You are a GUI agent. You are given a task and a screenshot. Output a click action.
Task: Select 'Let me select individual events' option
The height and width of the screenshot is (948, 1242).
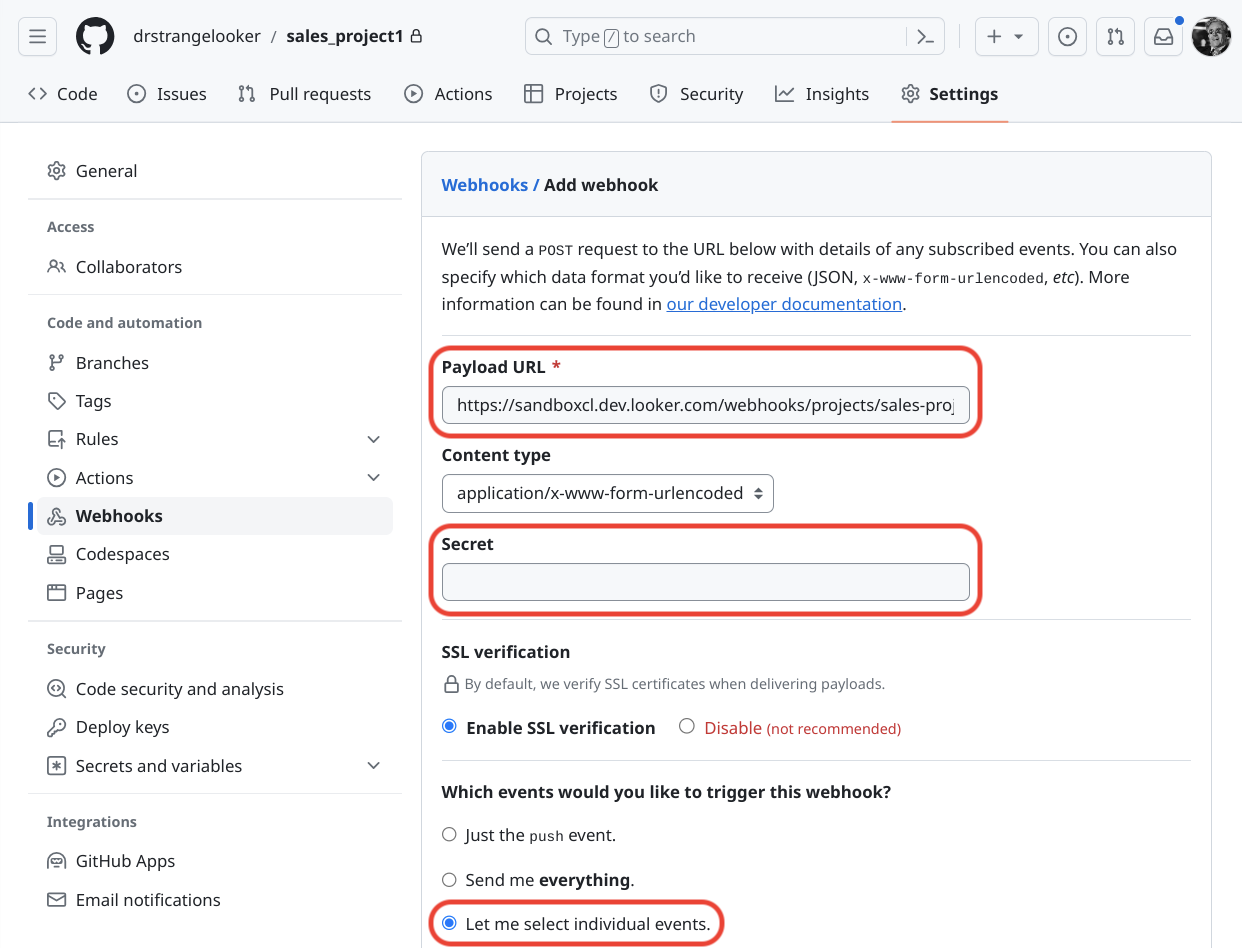(449, 924)
